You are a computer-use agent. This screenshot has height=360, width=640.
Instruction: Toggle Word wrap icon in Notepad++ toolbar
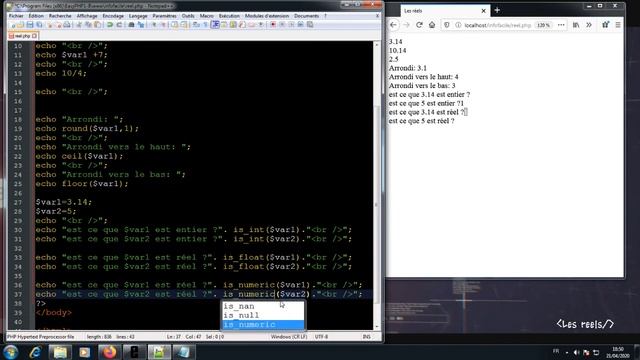196,24
